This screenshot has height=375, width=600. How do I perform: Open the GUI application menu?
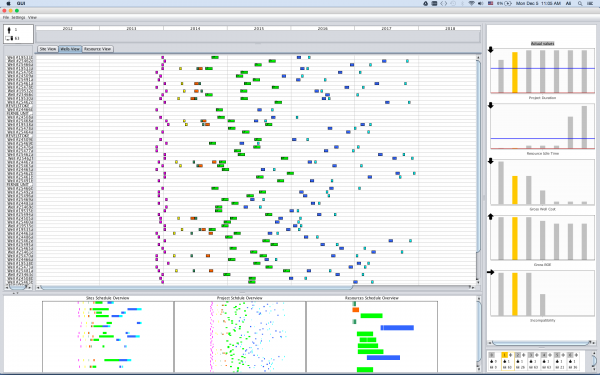[21, 3]
